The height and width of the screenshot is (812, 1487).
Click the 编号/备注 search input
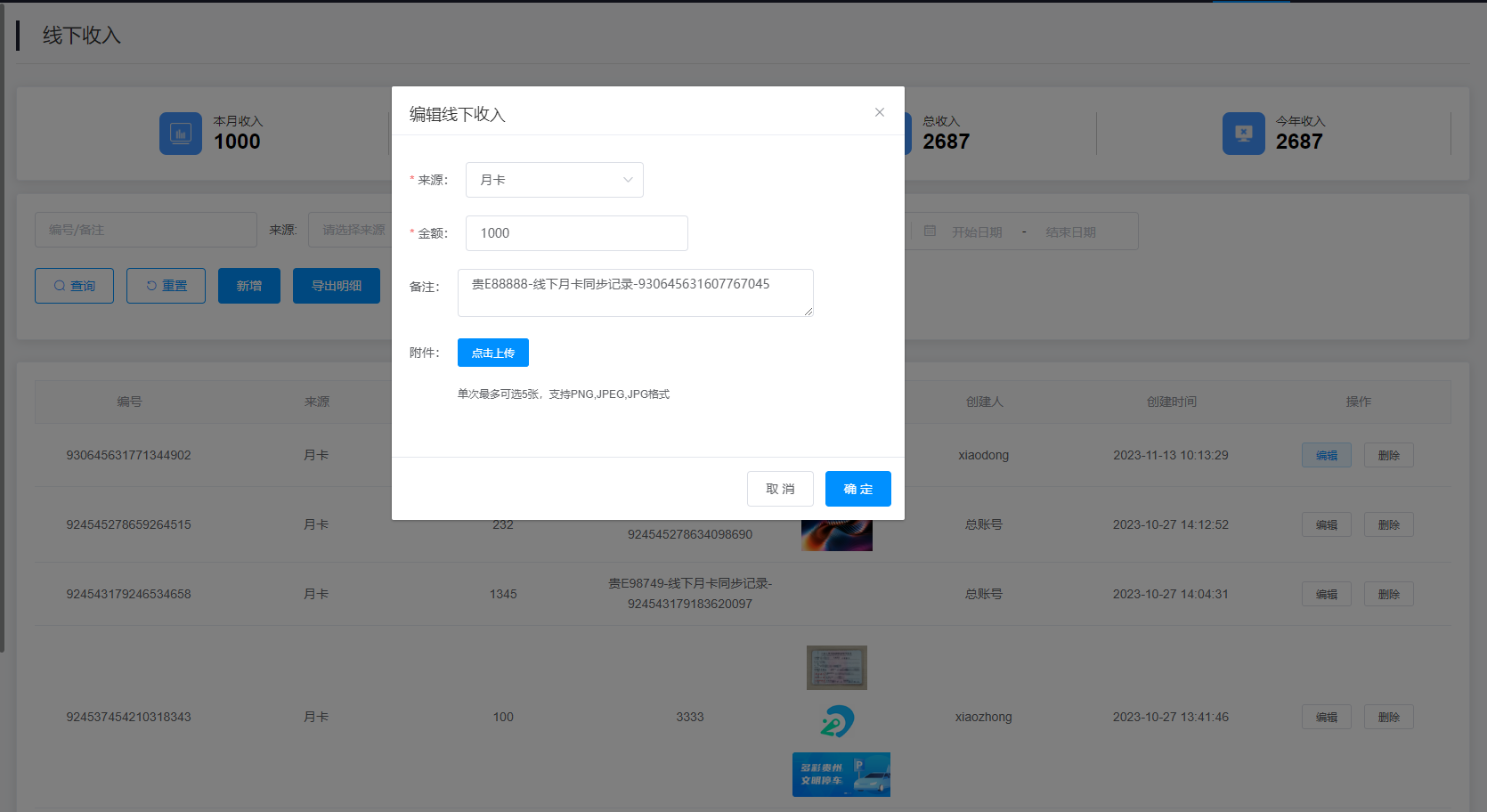coord(146,230)
